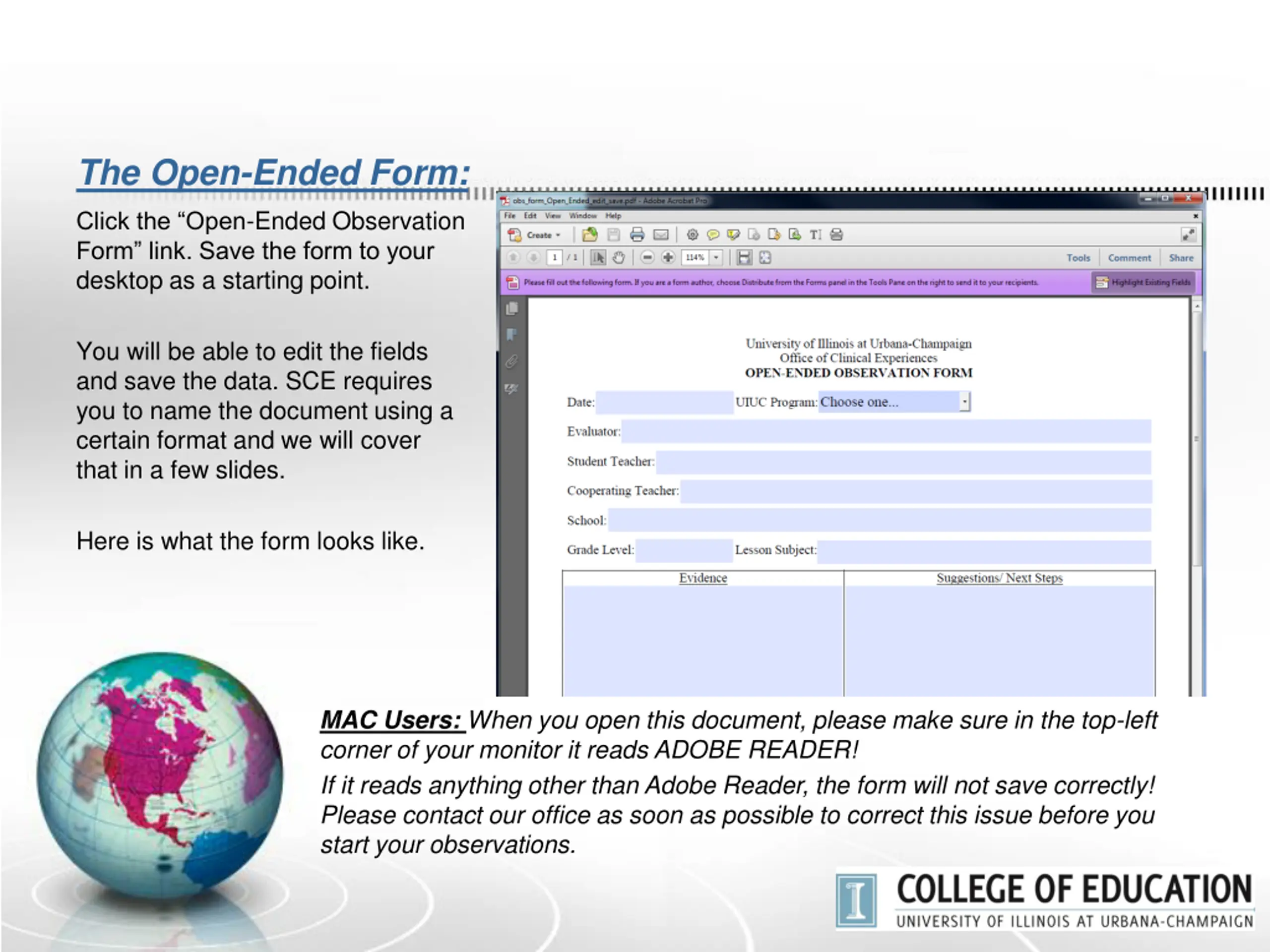The image size is (1270, 952).
Task: Click the fit full page icon
Action: pos(765,258)
